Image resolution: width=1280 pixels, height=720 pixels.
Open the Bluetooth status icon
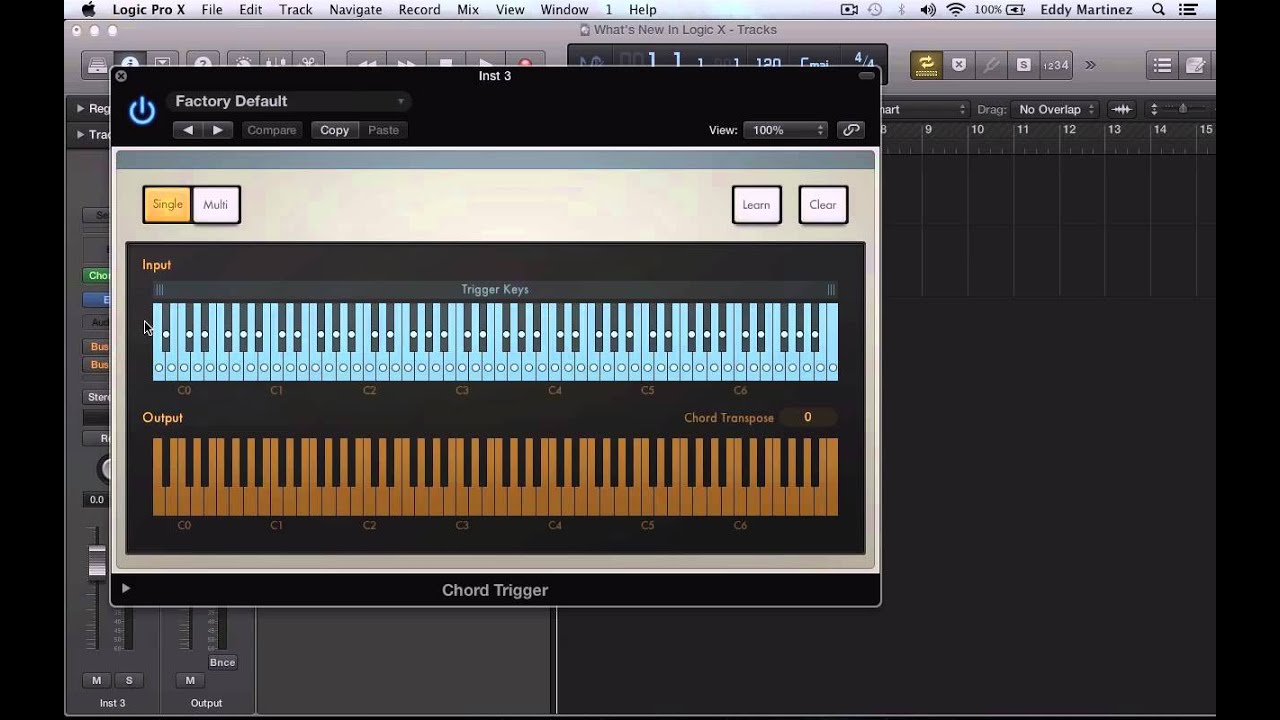point(901,10)
